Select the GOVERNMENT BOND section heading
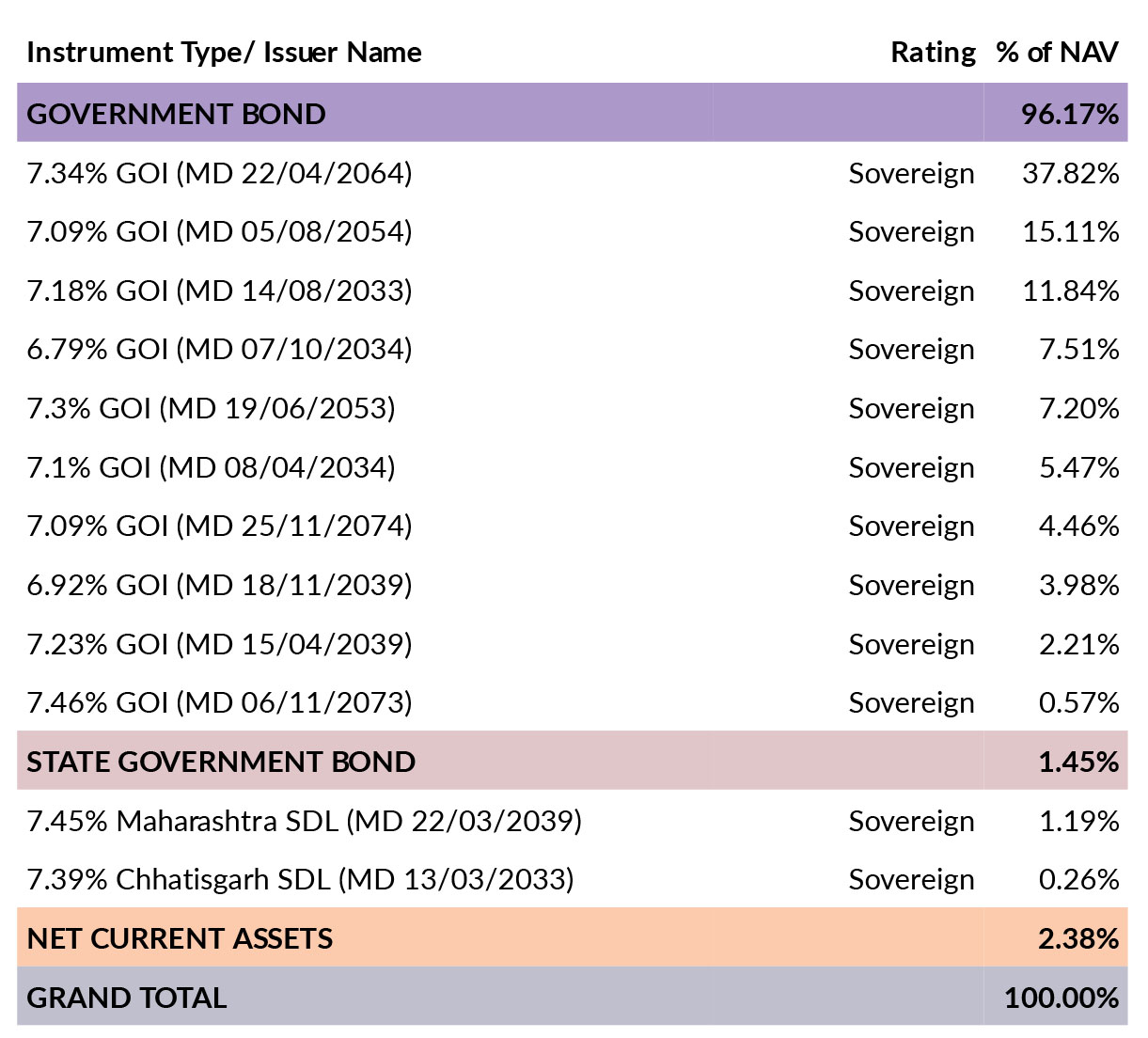The height and width of the screenshot is (1038, 1148). pyautogui.click(x=177, y=114)
